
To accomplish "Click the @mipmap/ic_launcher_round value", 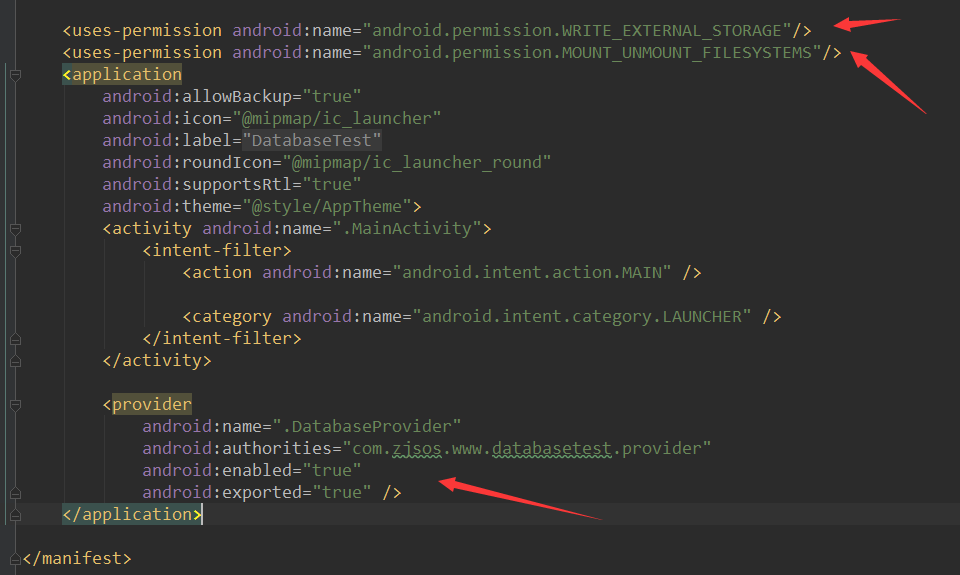I will pyautogui.click(x=416, y=163).
